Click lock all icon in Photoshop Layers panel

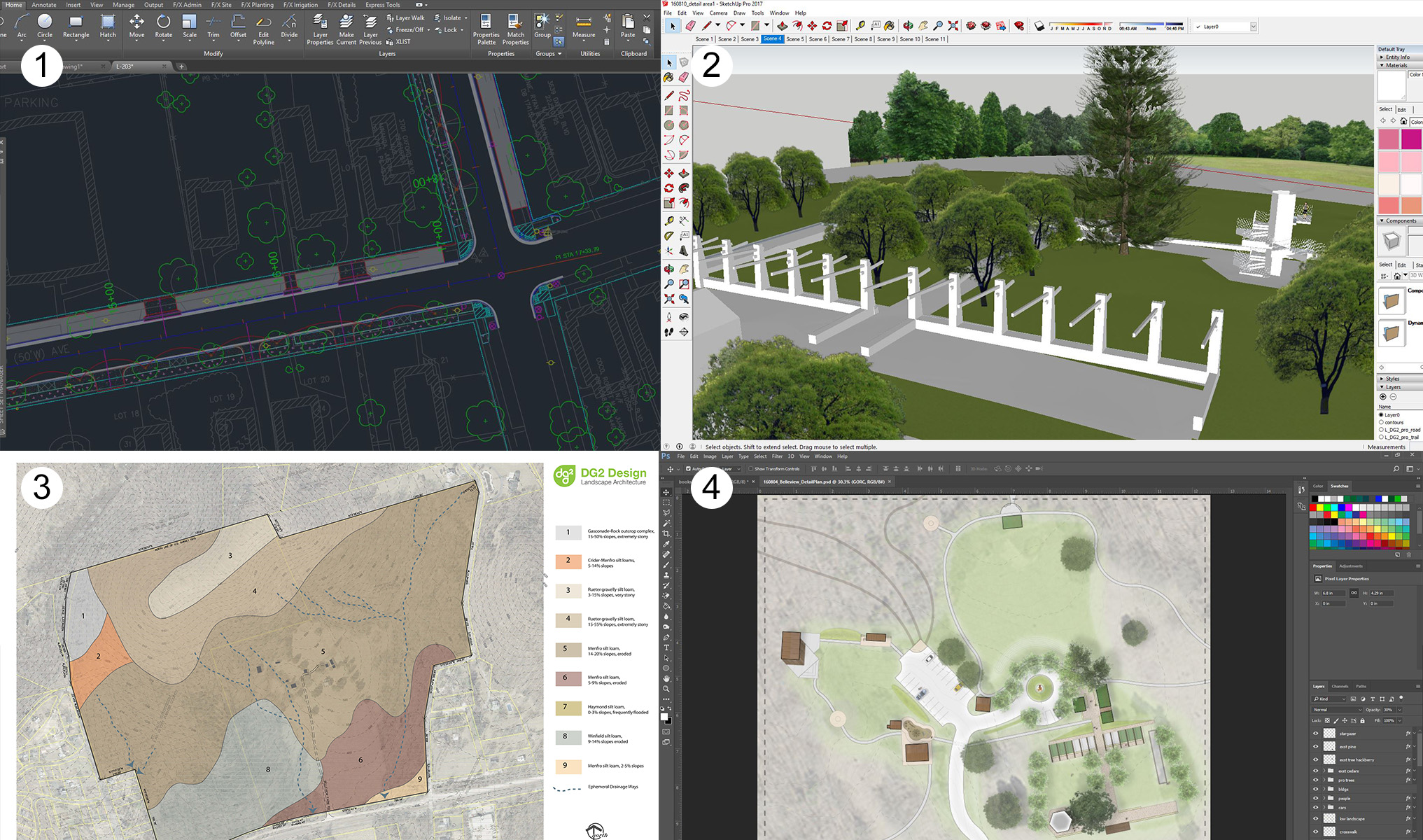(1362, 720)
